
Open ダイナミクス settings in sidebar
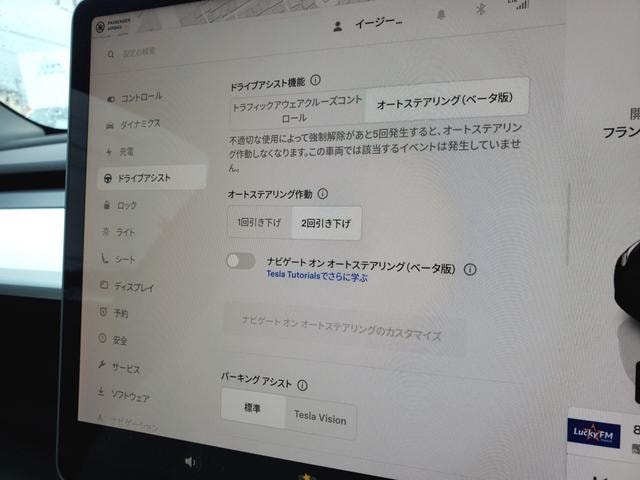134,124
